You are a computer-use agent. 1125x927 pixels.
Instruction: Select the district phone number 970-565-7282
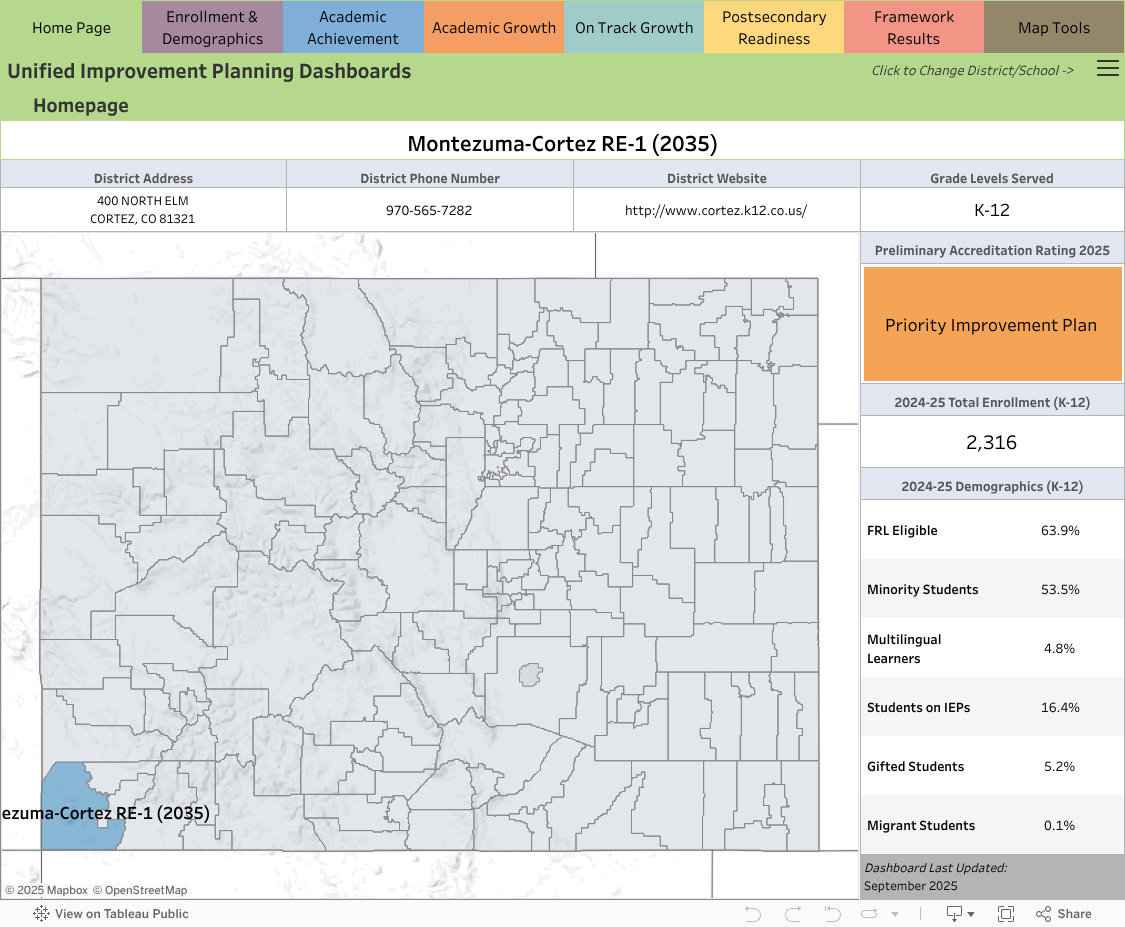429,210
